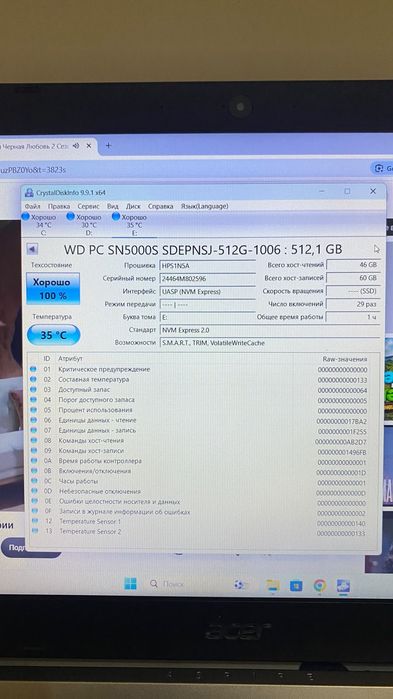Click the Буква тома field E:
Image resolution: width=393 pixels, height=699 pixels.
click(208, 317)
